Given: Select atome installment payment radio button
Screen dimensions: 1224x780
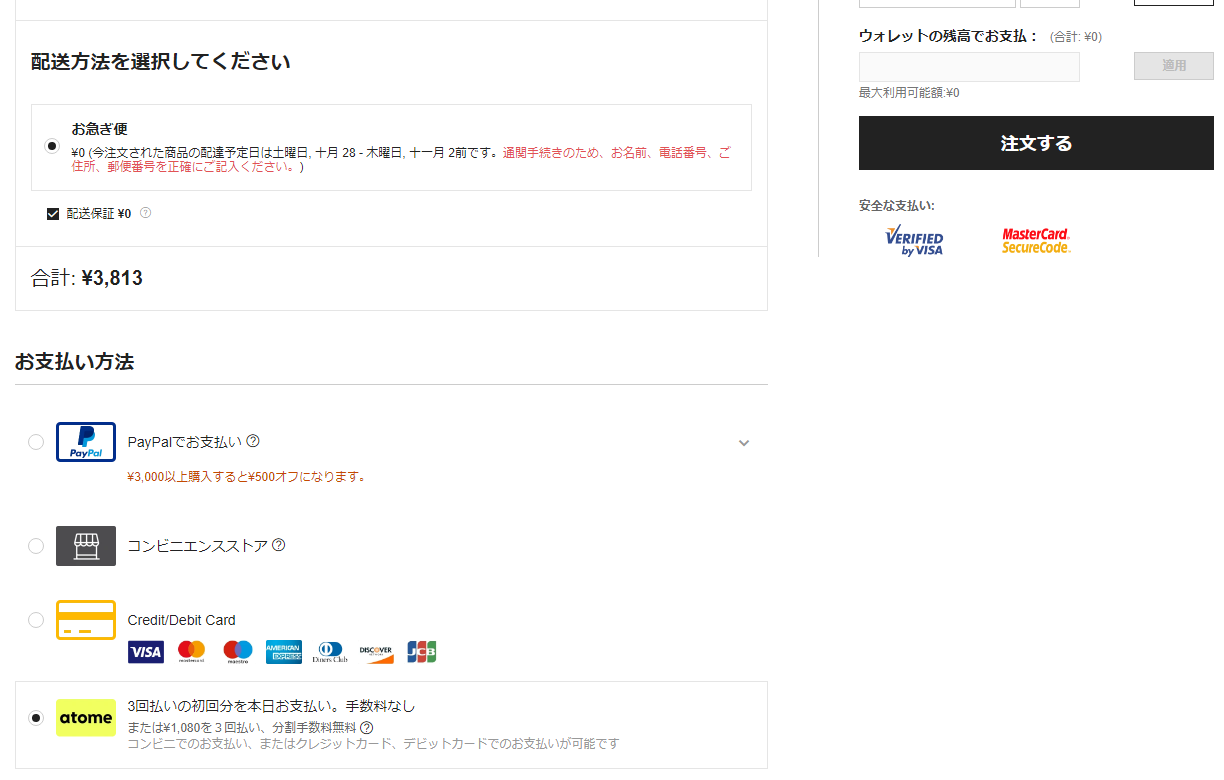Looking at the screenshot, I should click(x=36, y=718).
